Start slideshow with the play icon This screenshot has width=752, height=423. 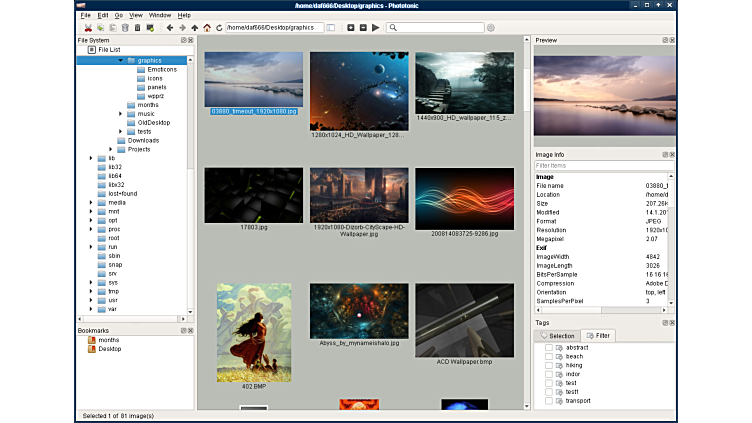(376, 28)
